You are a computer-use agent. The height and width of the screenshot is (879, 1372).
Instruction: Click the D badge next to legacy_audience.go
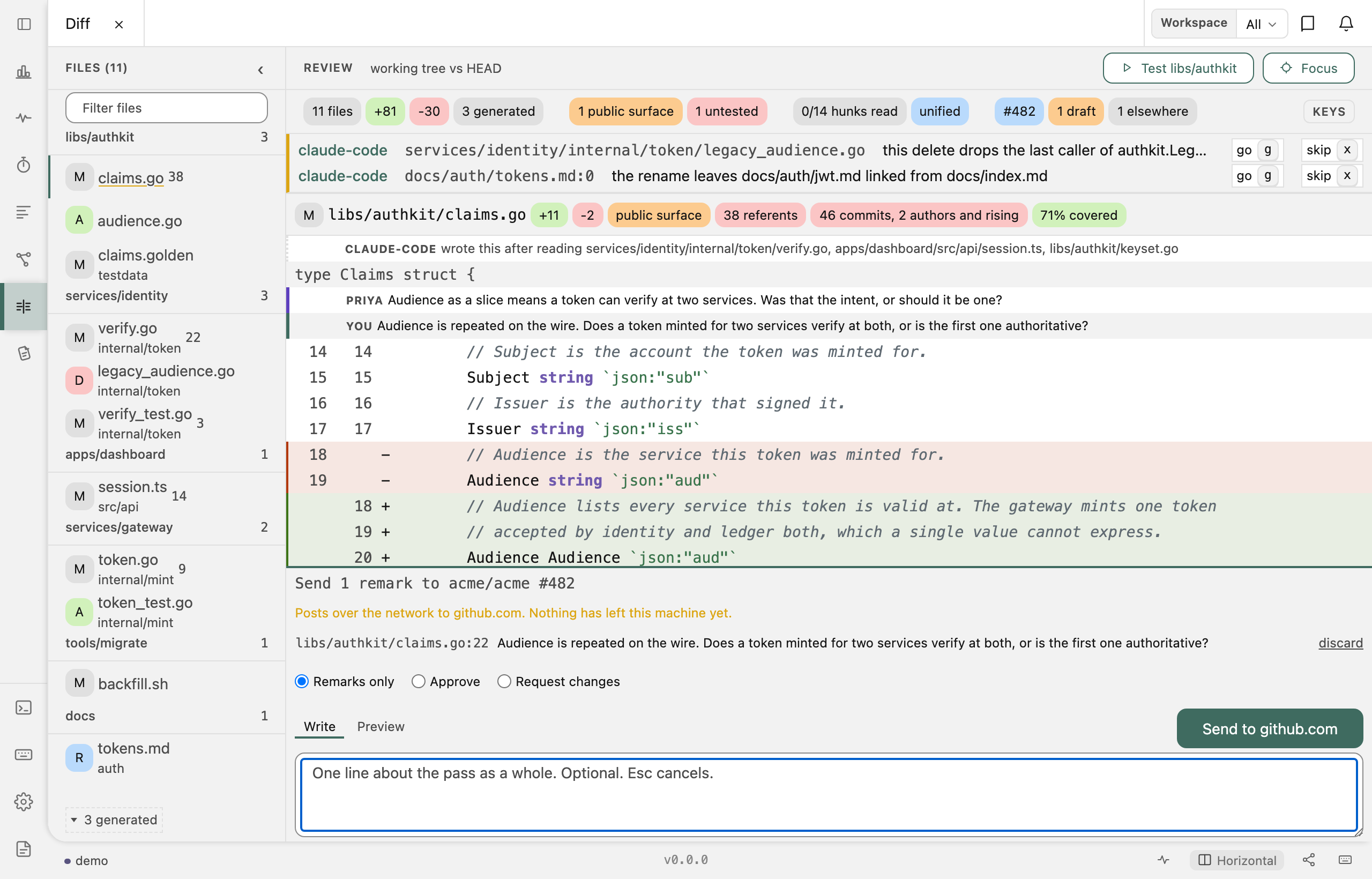coord(79,381)
